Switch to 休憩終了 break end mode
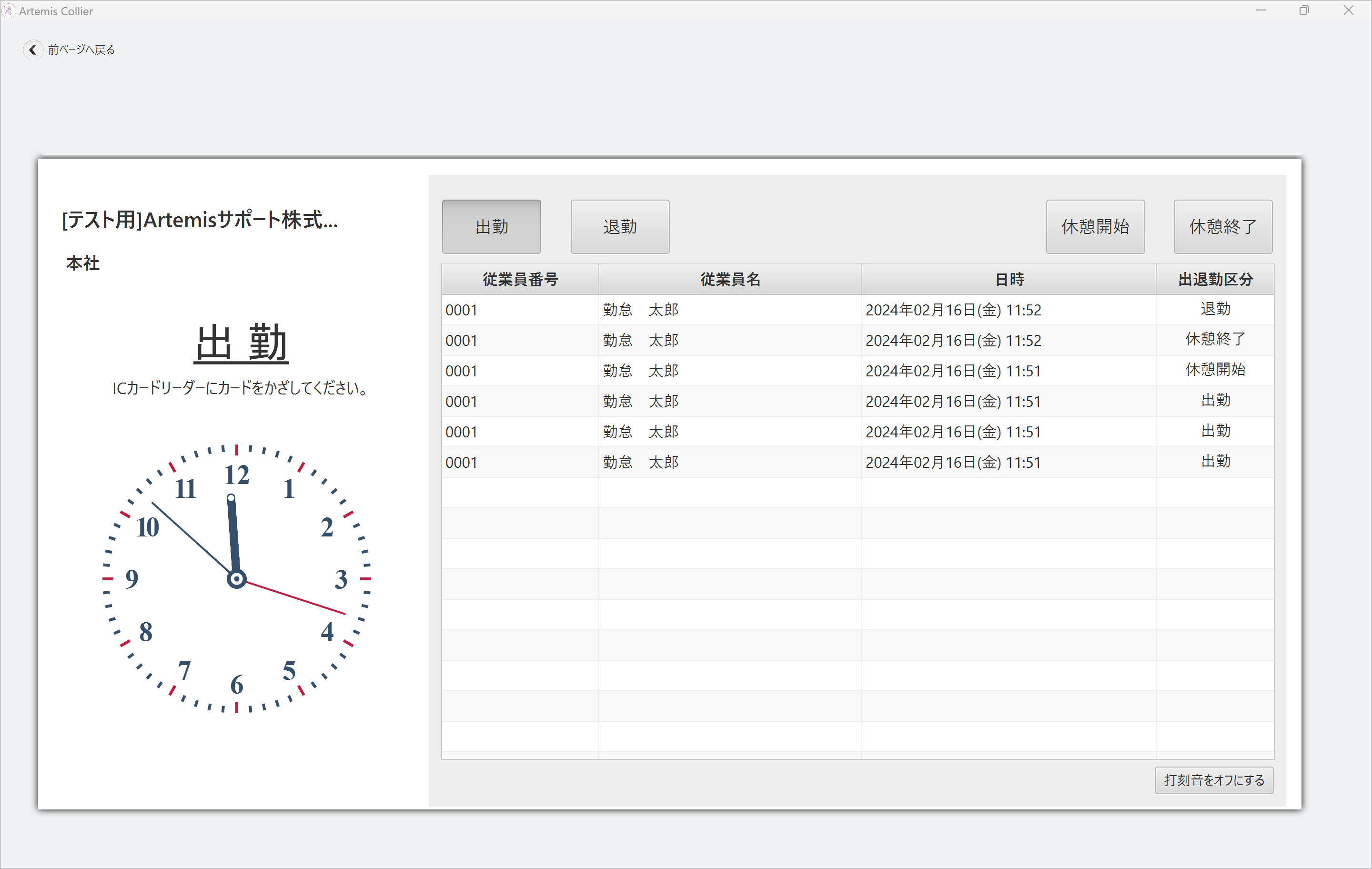The width and height of the screenshot is (1372, 869). (1222, 227)
